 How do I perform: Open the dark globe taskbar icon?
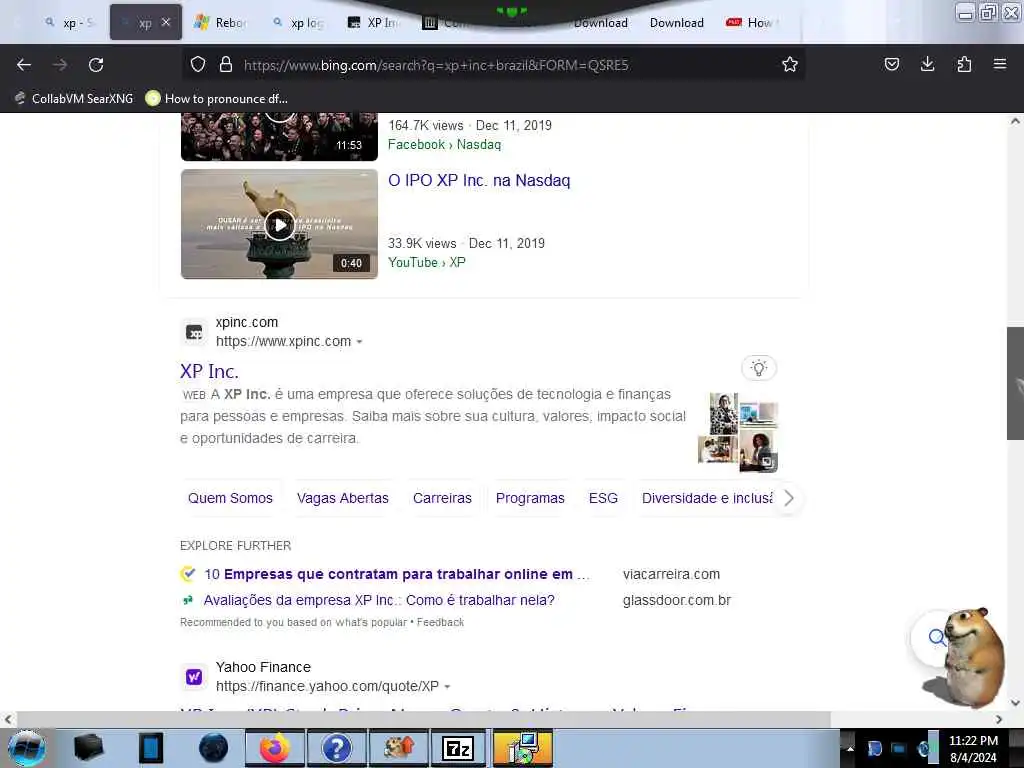[x=214, y=748]
